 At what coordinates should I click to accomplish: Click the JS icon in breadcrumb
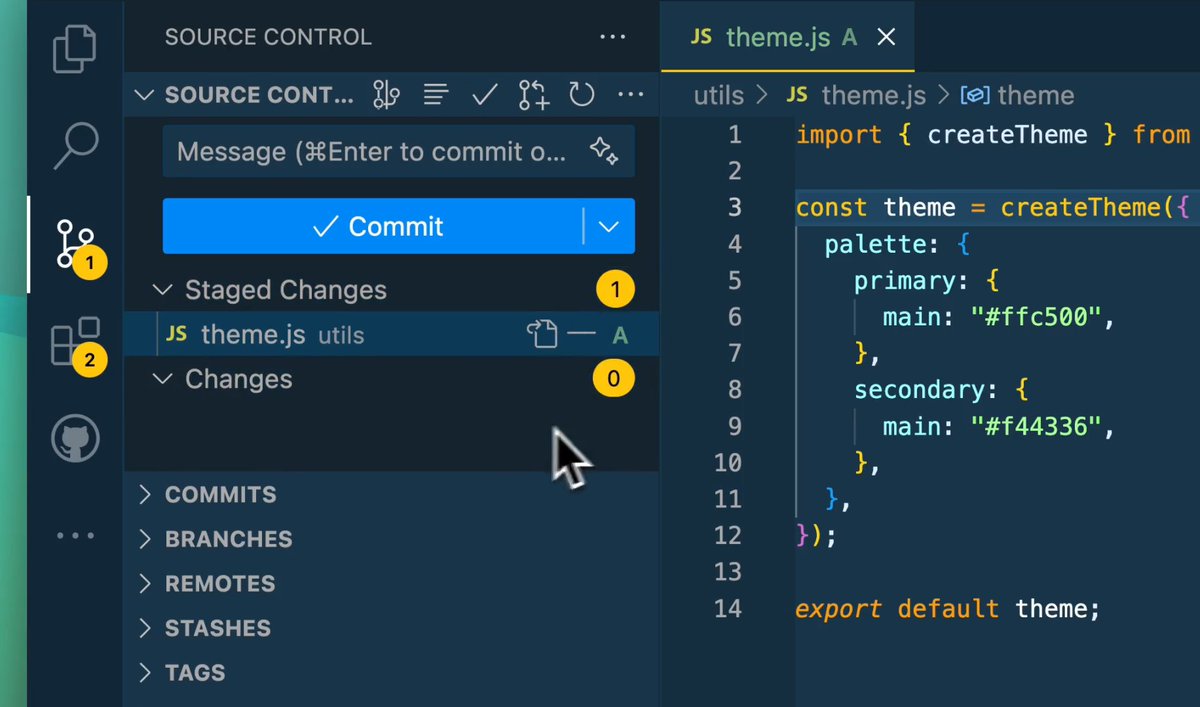pyautogui.click(x=797, y=95)
